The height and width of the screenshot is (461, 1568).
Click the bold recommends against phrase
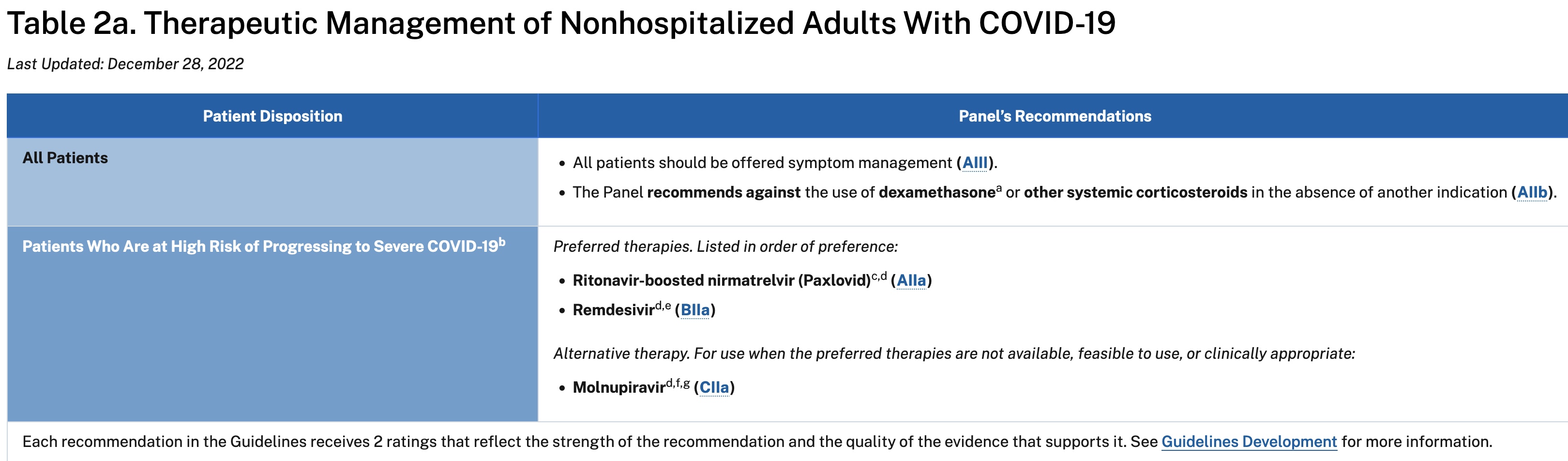click(723, 192)
